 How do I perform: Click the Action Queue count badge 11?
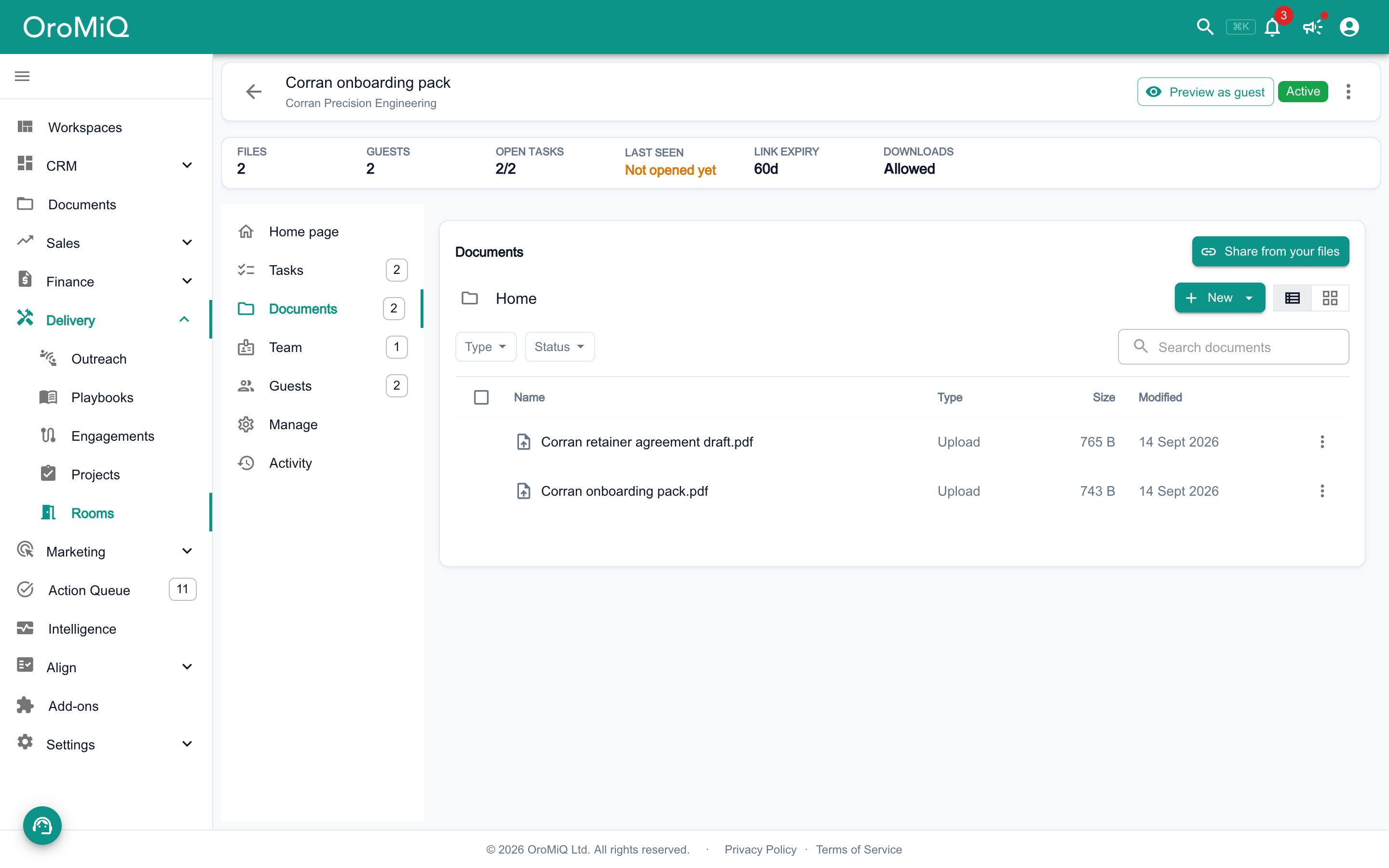tap(182, 590)
